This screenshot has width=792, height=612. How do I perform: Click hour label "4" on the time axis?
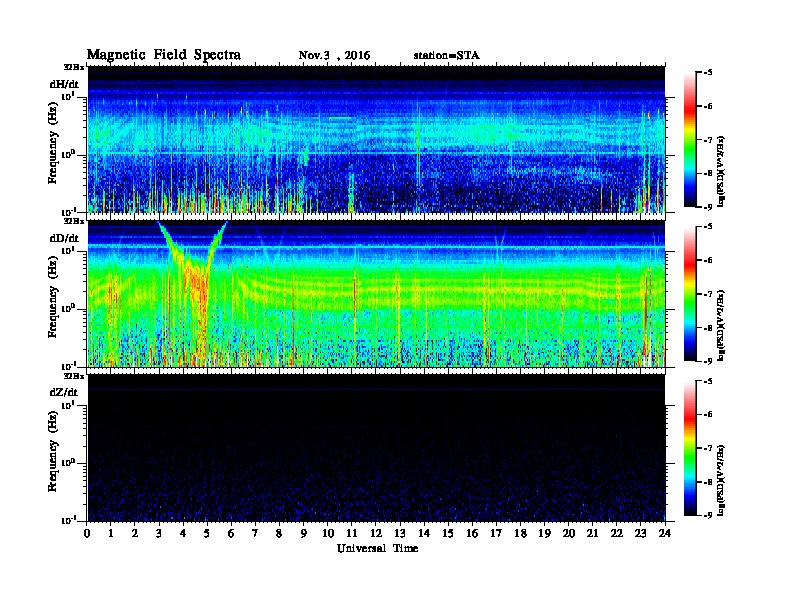pos(183,534)
